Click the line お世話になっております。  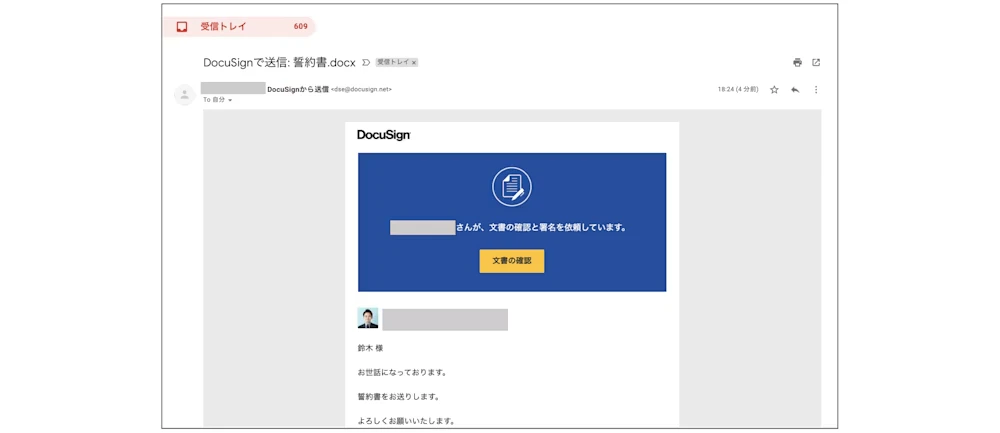pos(401,372)
